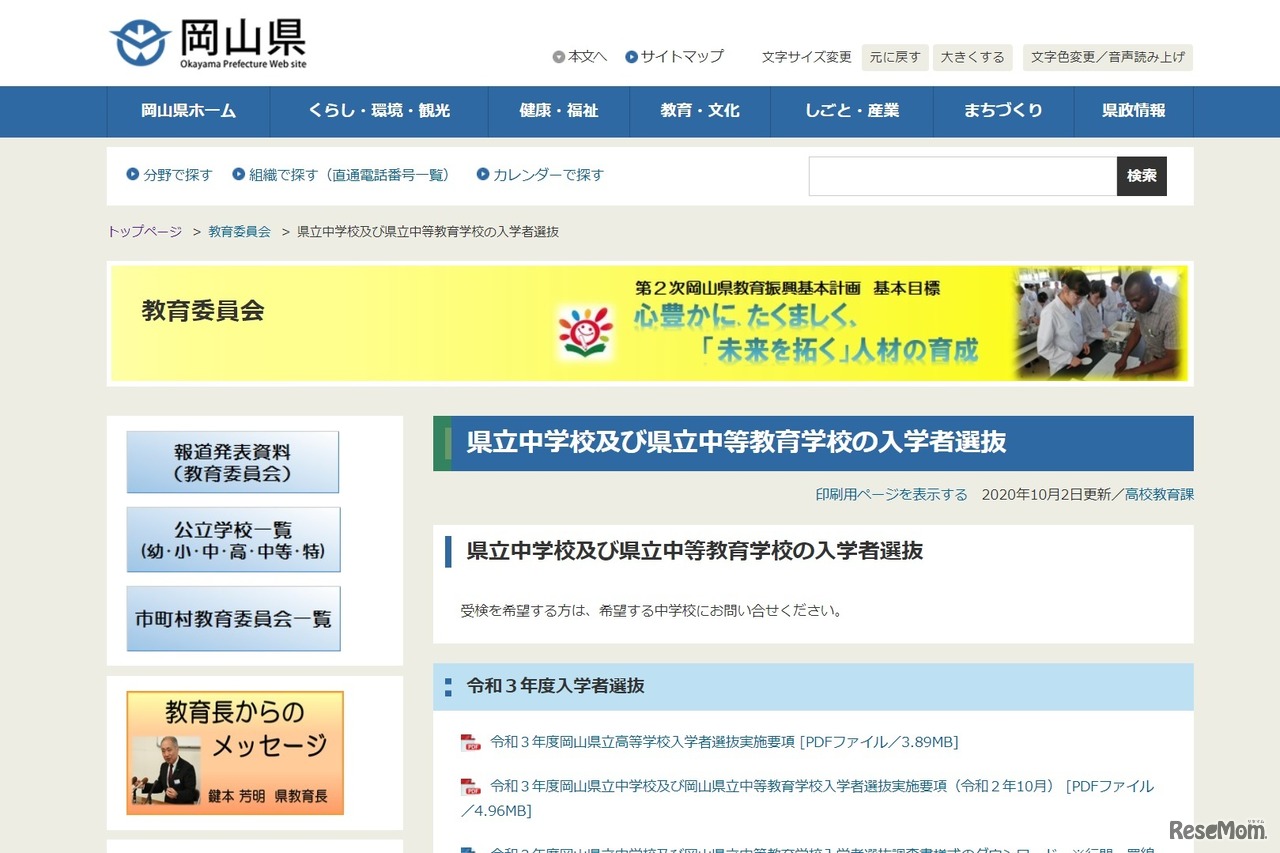Screen dimensions: 1280x853
Task: Click the Okayama Prefecture logo
Action: point(208,43)
